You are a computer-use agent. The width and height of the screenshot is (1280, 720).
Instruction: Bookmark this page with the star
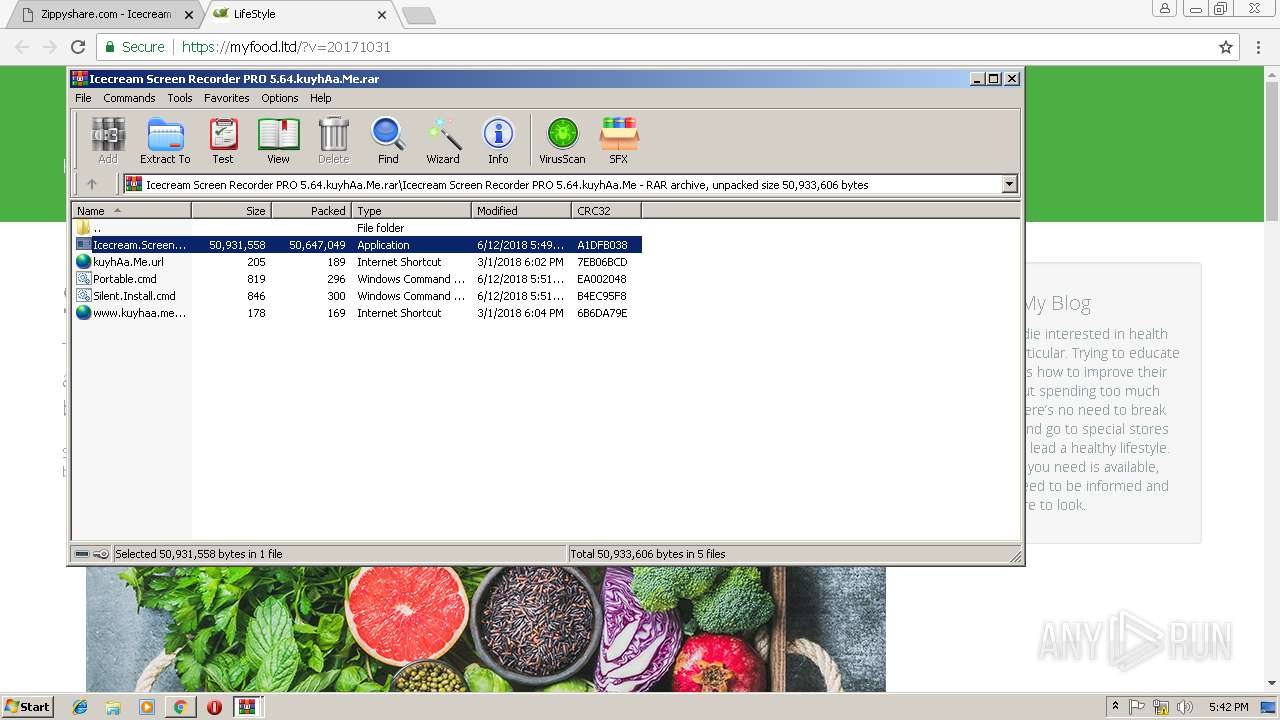[x=1225, y=47]
